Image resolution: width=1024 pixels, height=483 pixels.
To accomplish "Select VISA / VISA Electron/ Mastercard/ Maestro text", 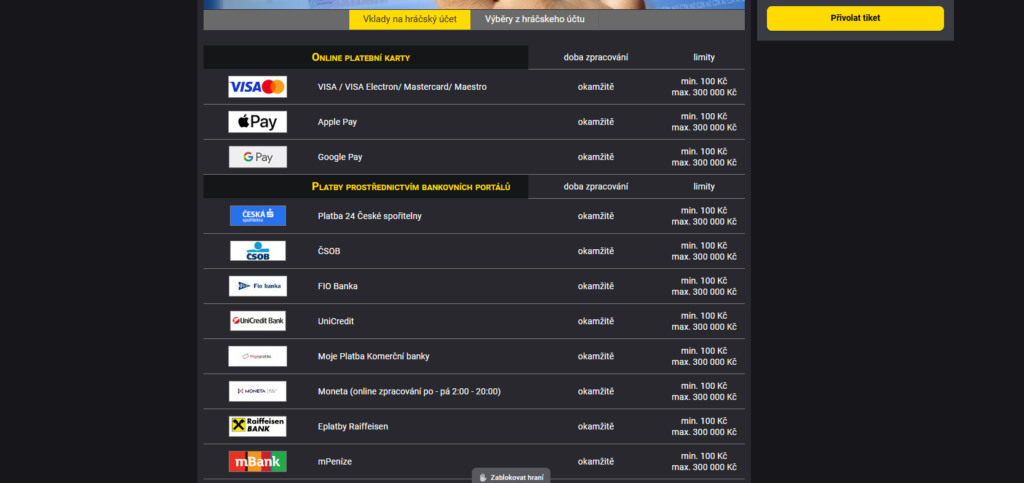I will pos(402,87).
